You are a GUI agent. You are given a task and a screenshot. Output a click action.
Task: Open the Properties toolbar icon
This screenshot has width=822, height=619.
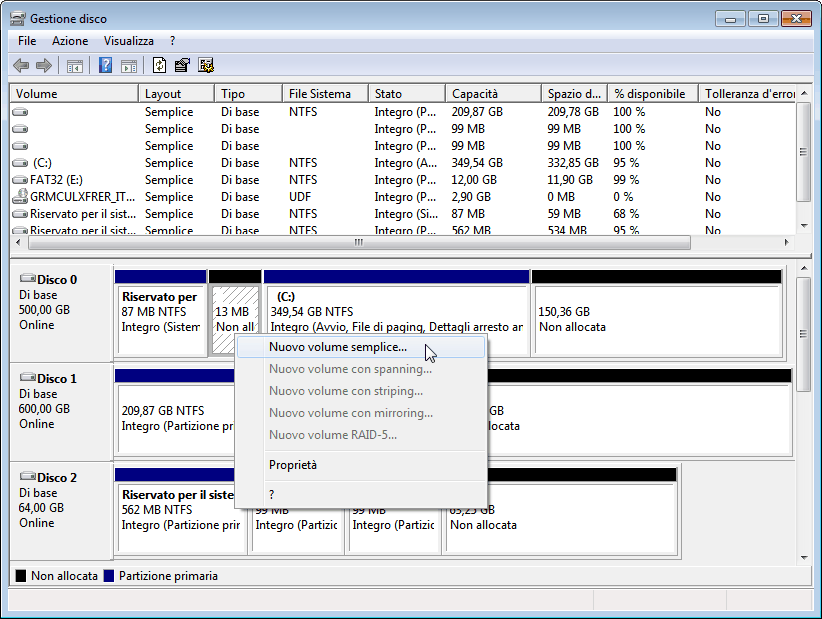tap(182, 66)
